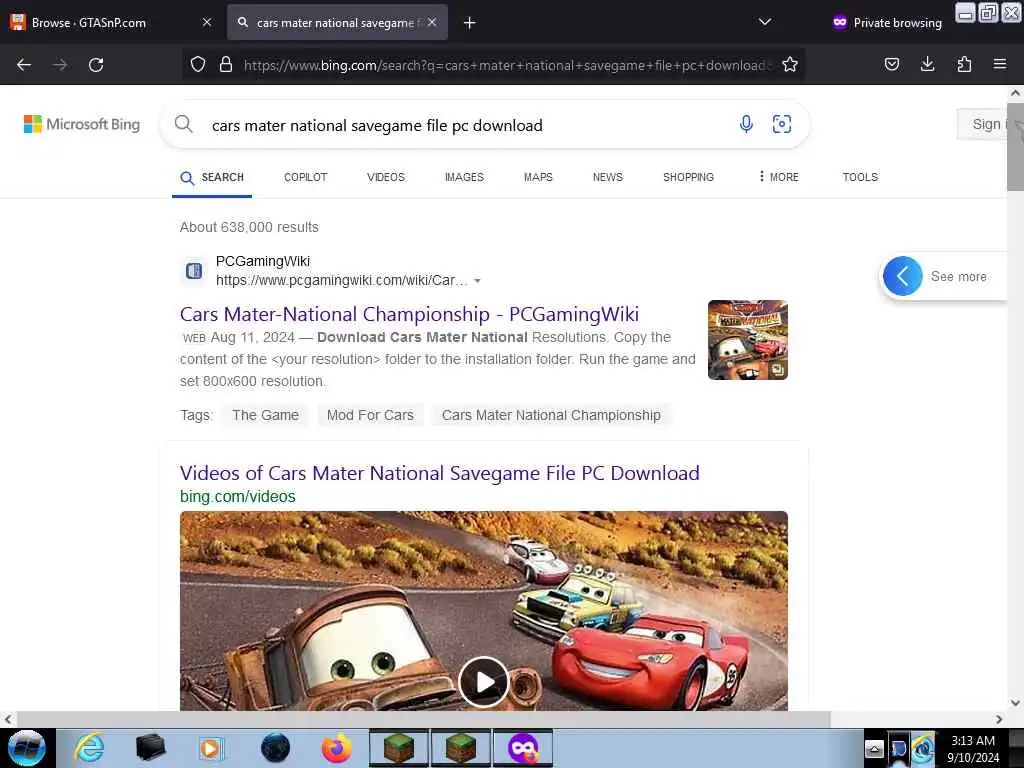The height and width of the screenshot is (768, 1024).
Task: Open the bing.com/videos link
Action: [x=238, y=496]
